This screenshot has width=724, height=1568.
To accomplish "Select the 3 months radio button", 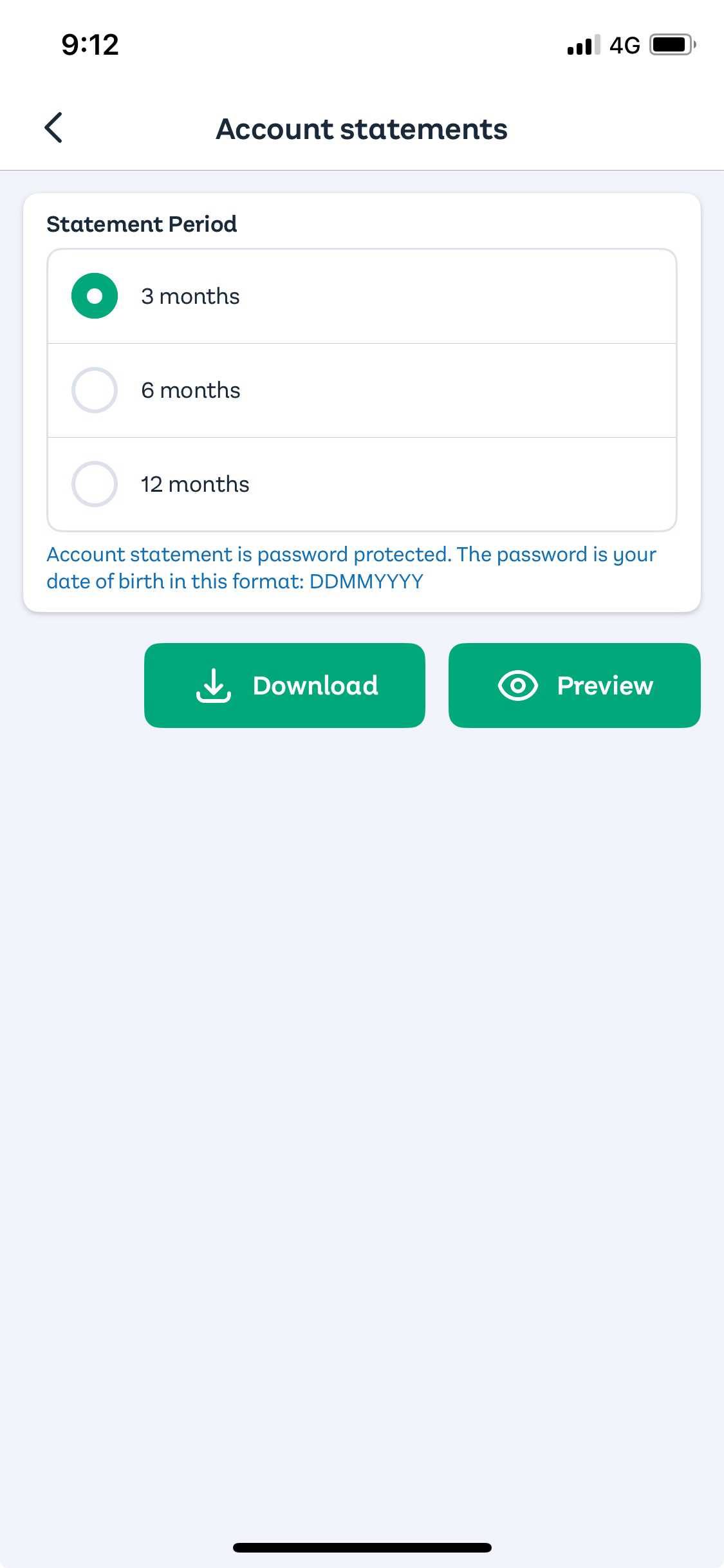I will coord(95,296).
